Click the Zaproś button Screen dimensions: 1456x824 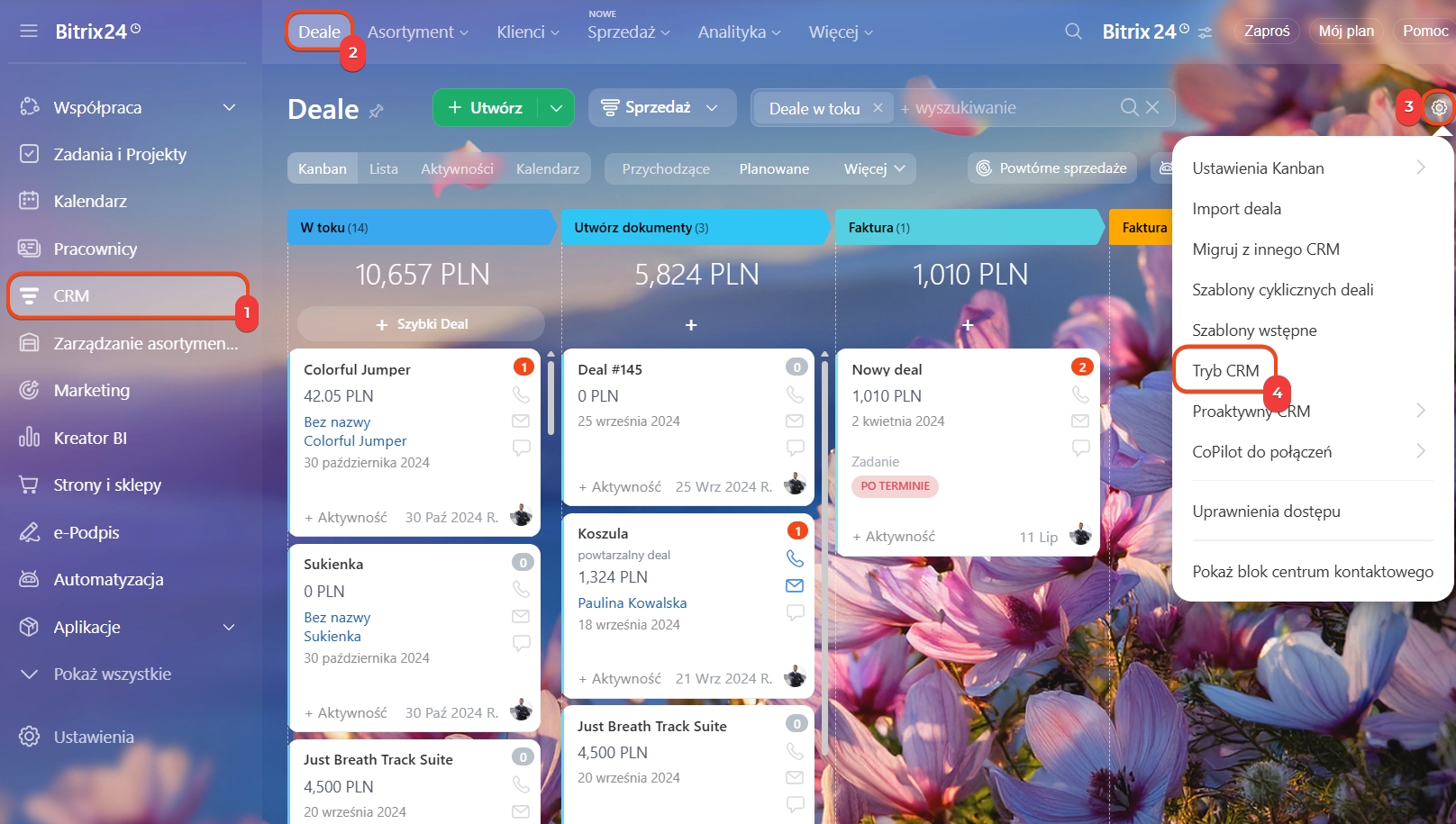click(1267, 31)
